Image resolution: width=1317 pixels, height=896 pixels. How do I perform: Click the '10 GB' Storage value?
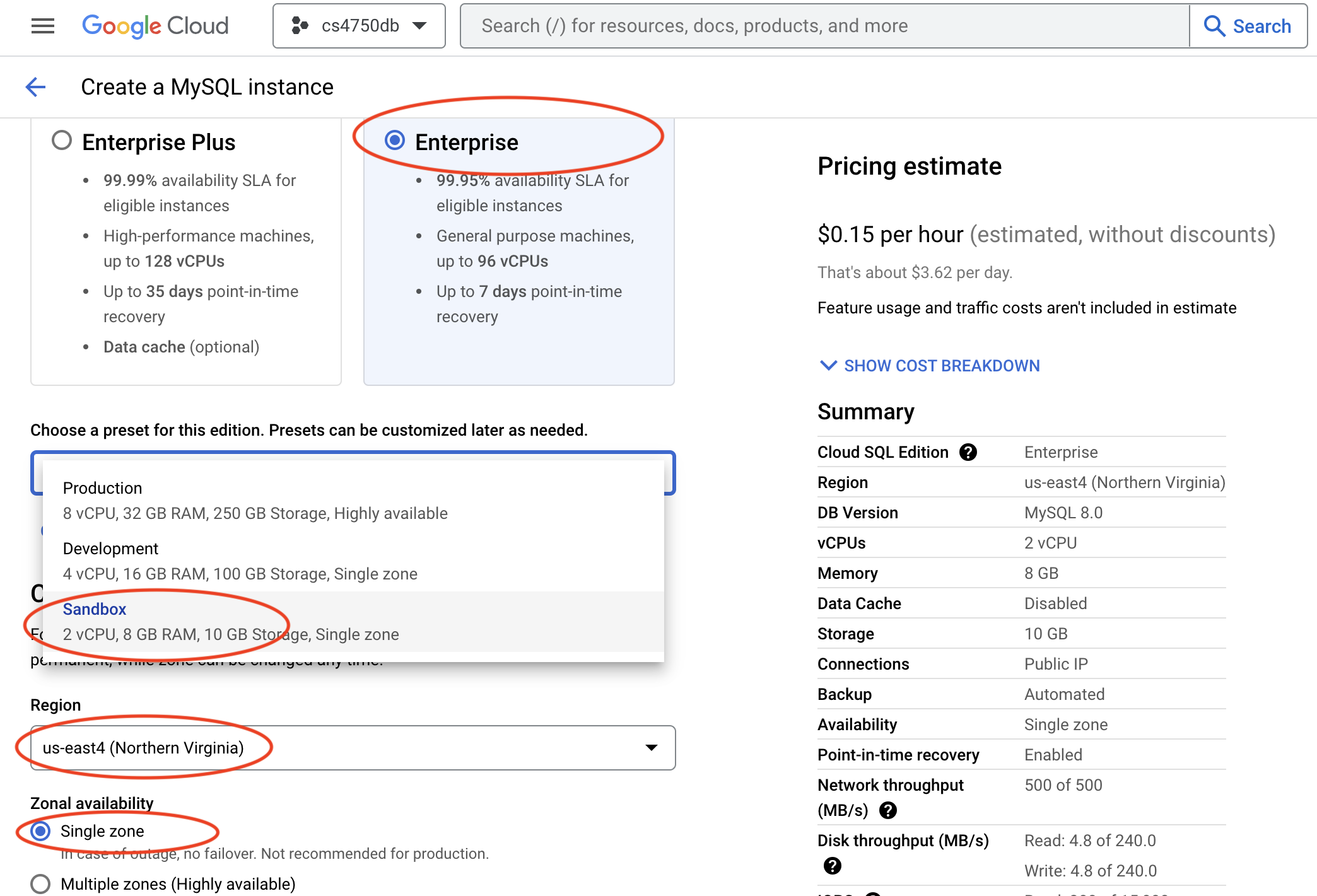[1046, 634]
